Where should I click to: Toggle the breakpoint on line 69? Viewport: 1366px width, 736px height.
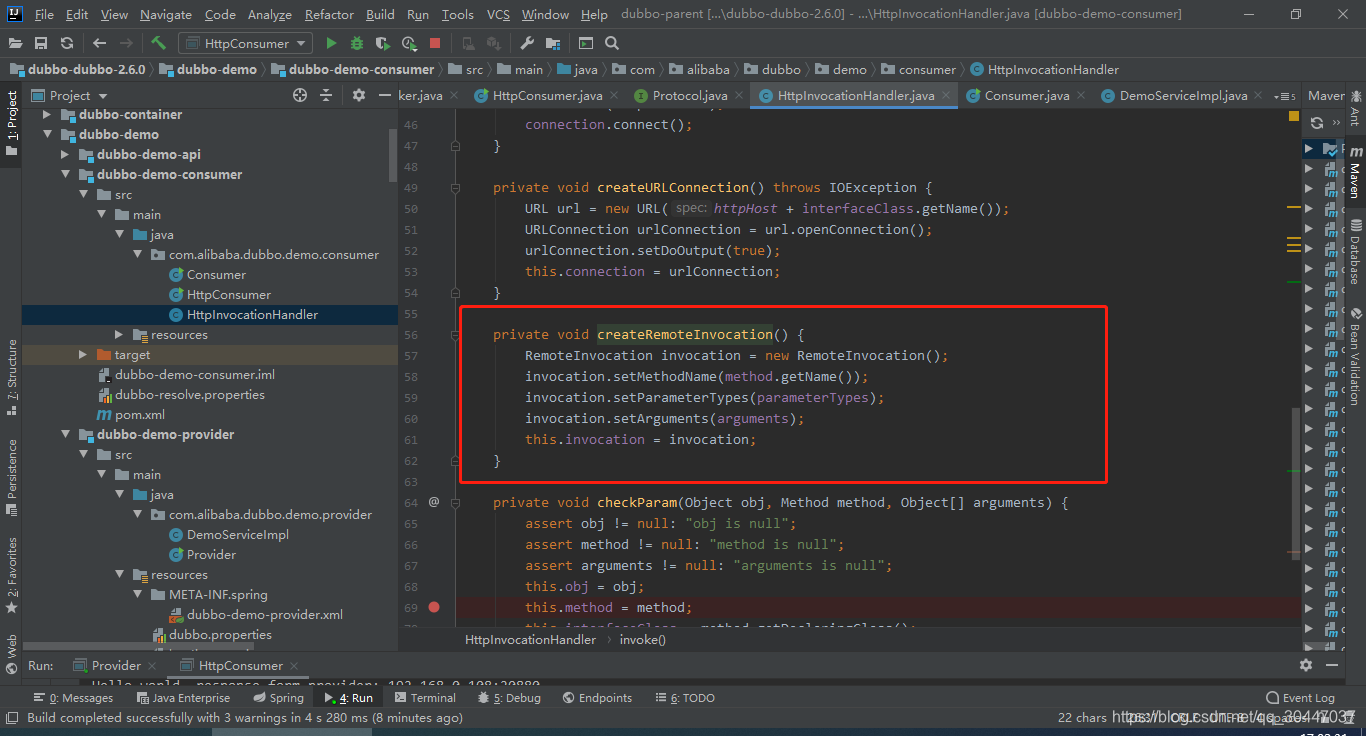click(434, 607)
